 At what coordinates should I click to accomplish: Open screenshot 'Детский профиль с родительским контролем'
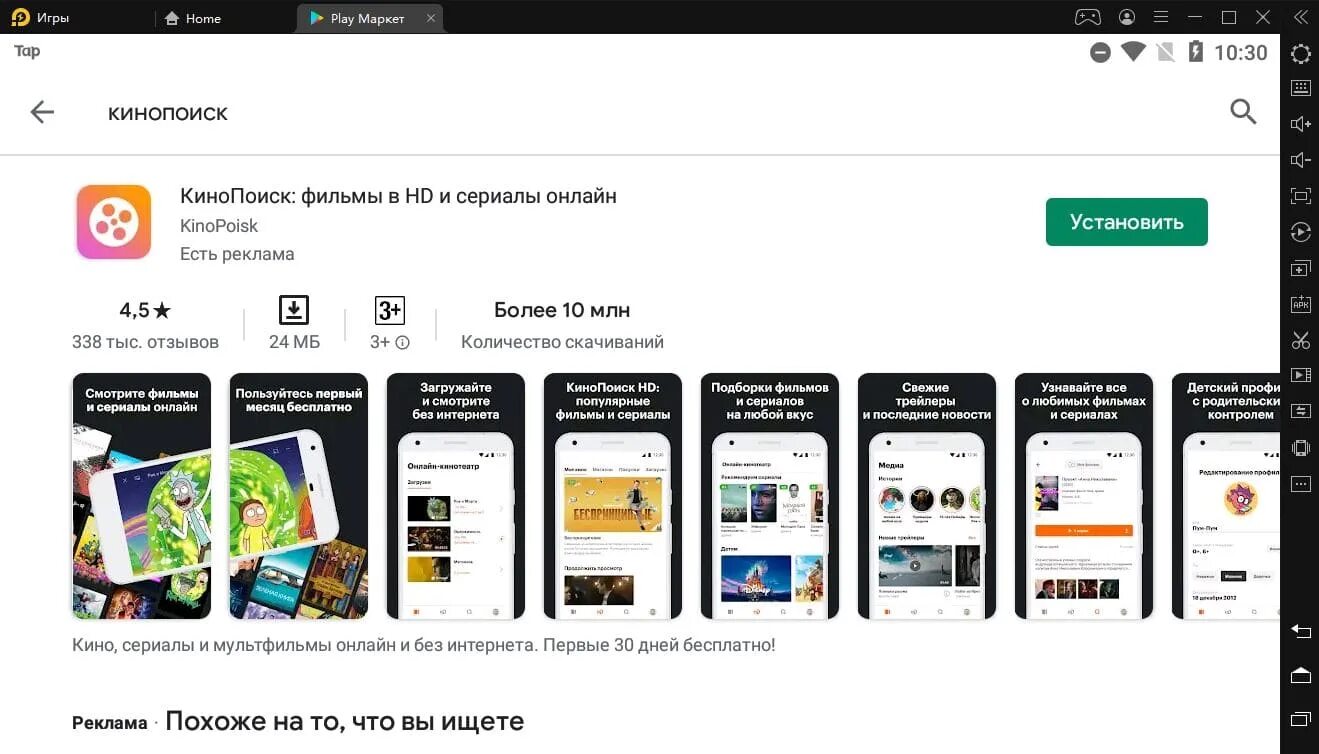tap(1225, 496)
